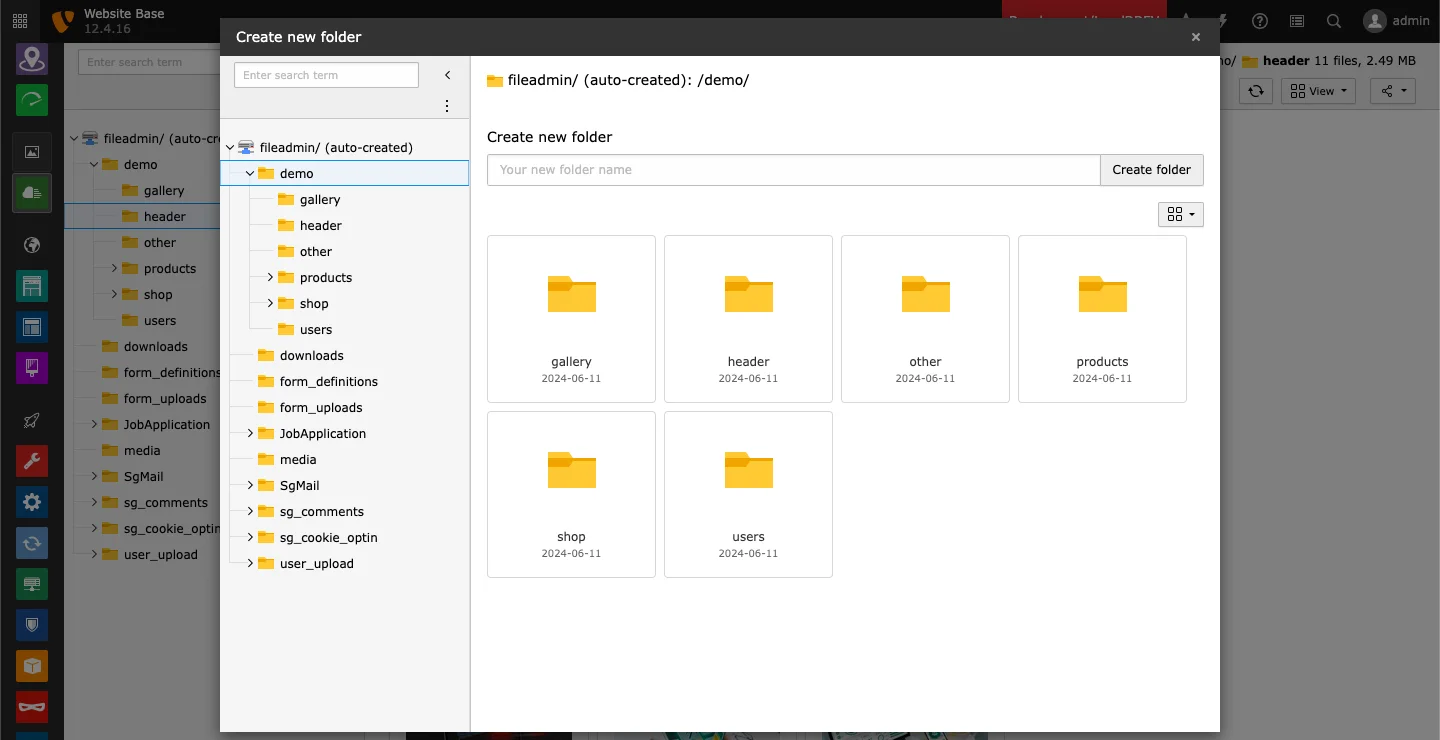Image resolution: width=1440 pixels, height=740 pixels.
Task: Select the Filelist module folder icon
Action: [x=32, y=193]
